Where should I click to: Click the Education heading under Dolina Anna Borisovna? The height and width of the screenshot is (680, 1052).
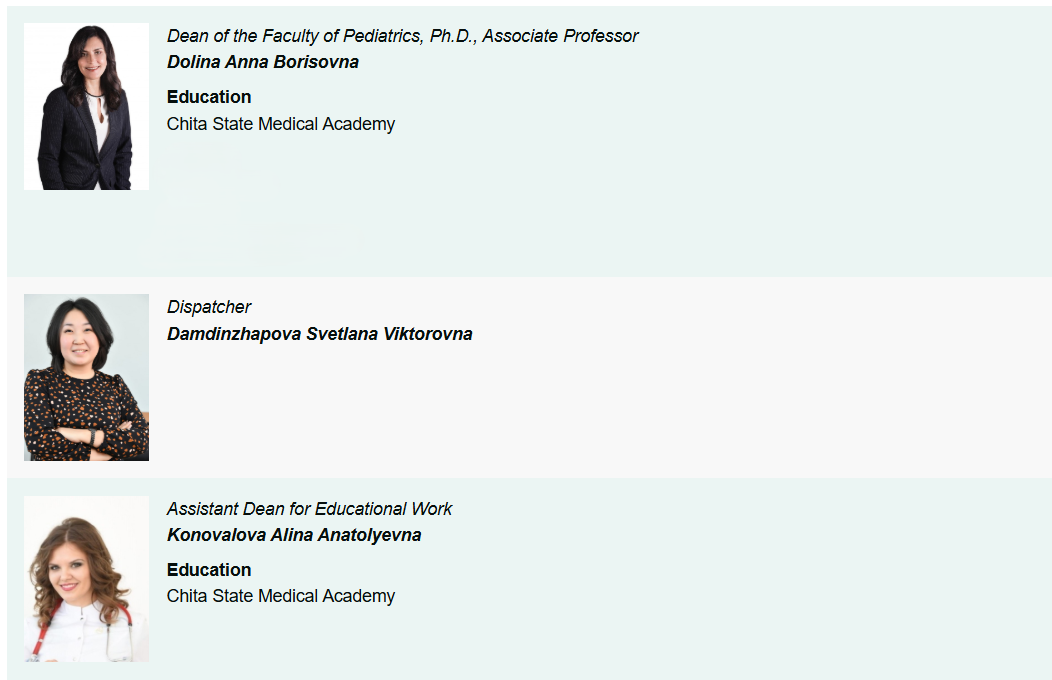pyautogui.click(x=209, y=97)
